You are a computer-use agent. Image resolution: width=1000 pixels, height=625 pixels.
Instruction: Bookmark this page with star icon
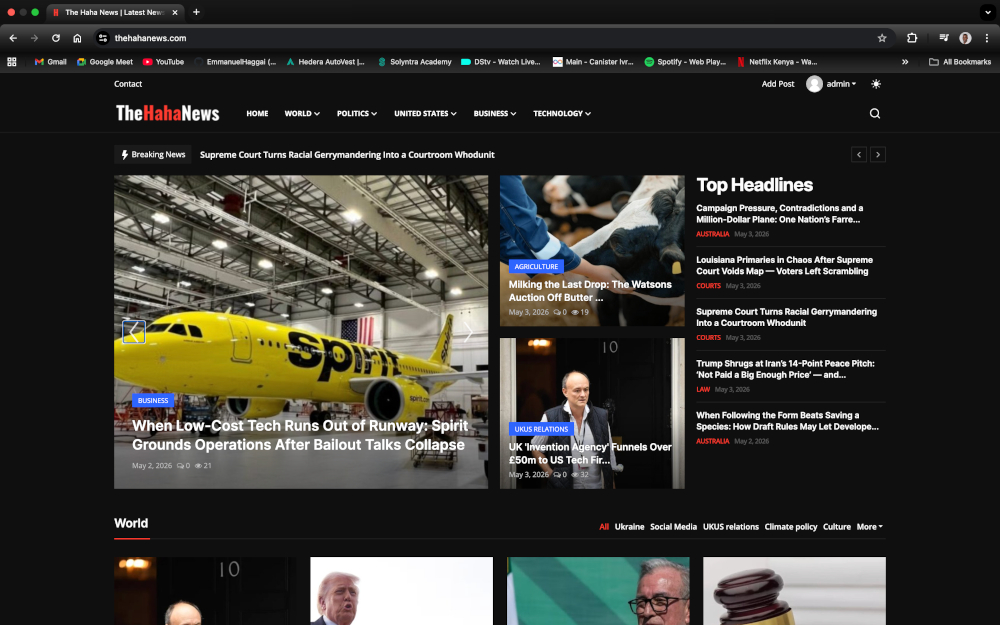[x=882, y=38]
